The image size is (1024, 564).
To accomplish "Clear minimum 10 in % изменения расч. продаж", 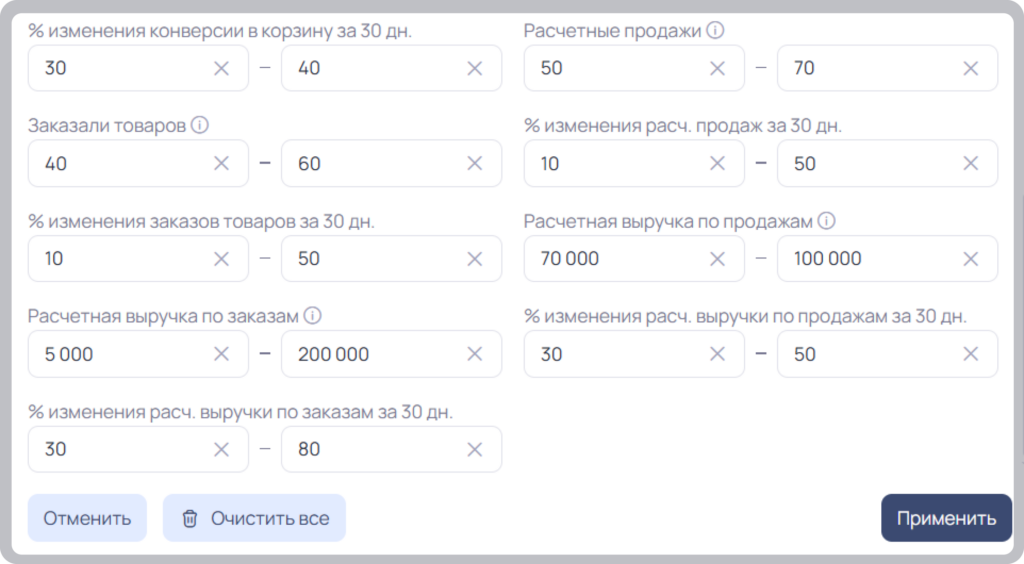I will tap(717, 163).
